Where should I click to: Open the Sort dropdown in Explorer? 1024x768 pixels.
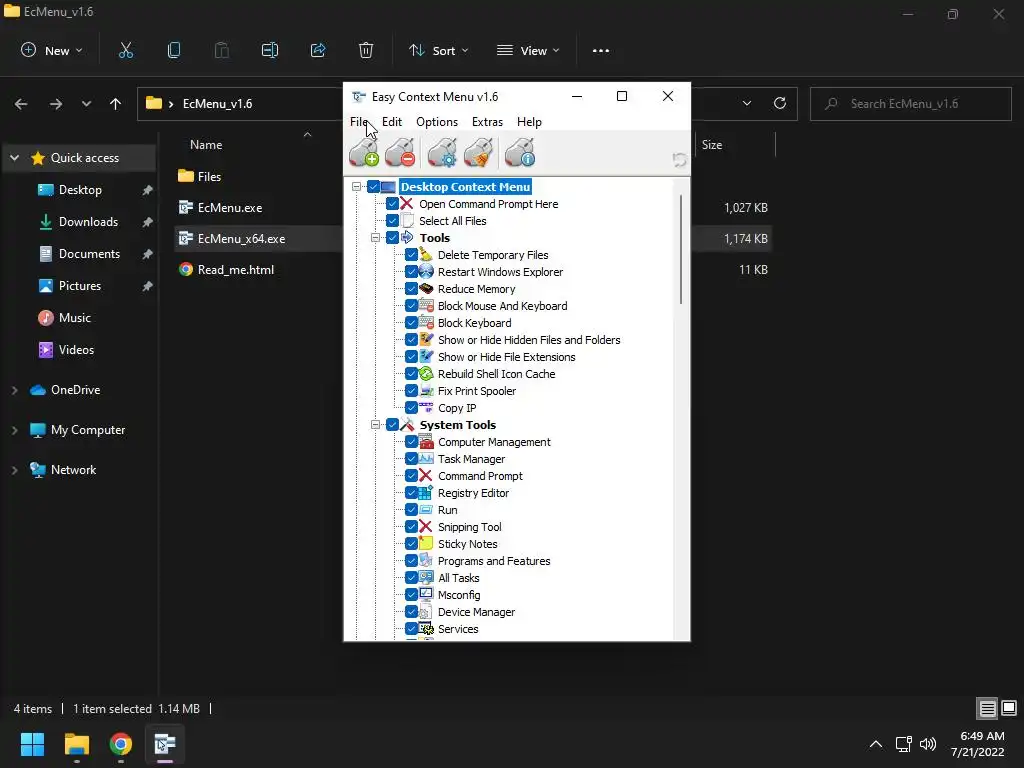439,50
